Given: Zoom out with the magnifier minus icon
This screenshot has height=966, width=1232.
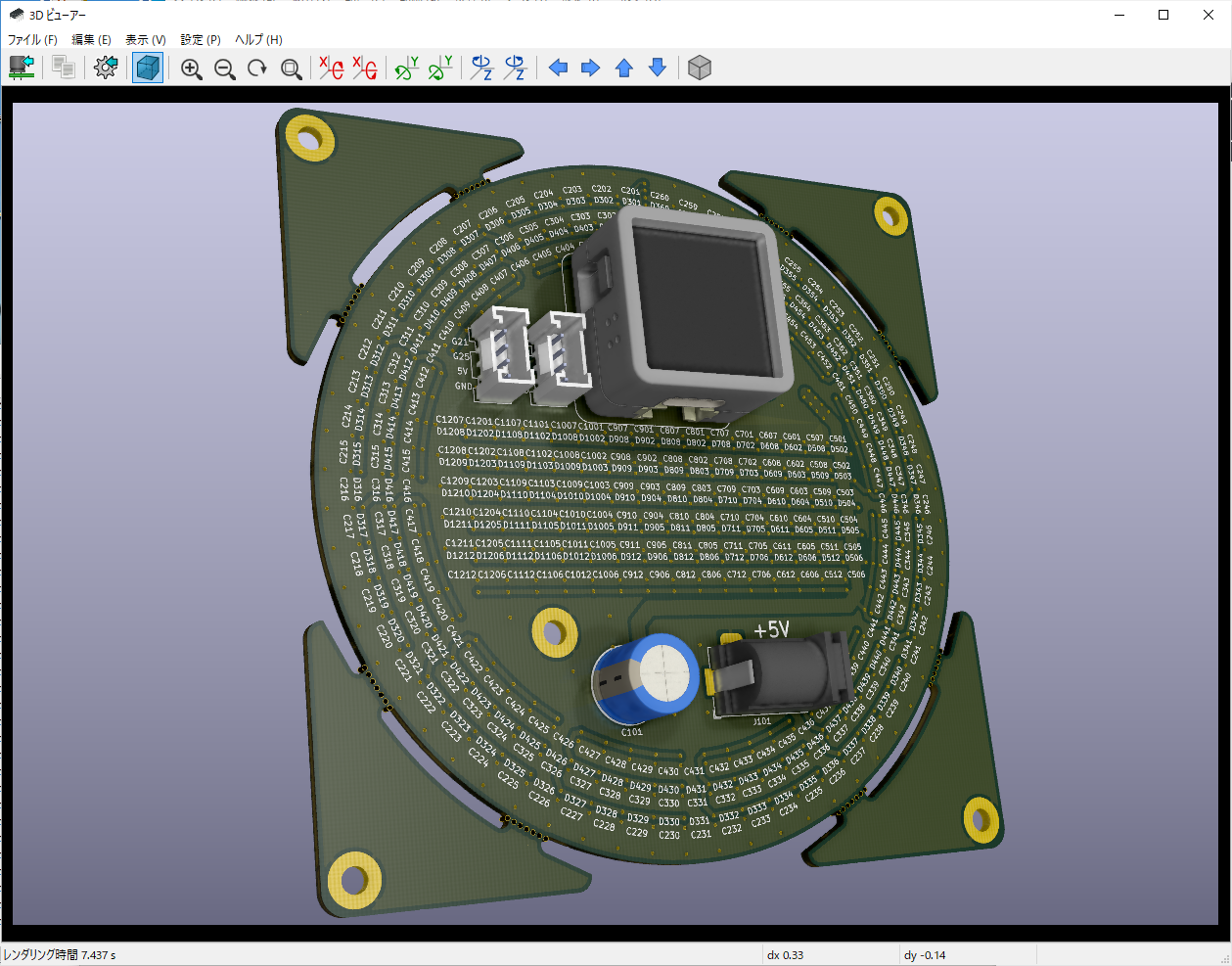Looking at the screenshot, I should coord(225,68).
